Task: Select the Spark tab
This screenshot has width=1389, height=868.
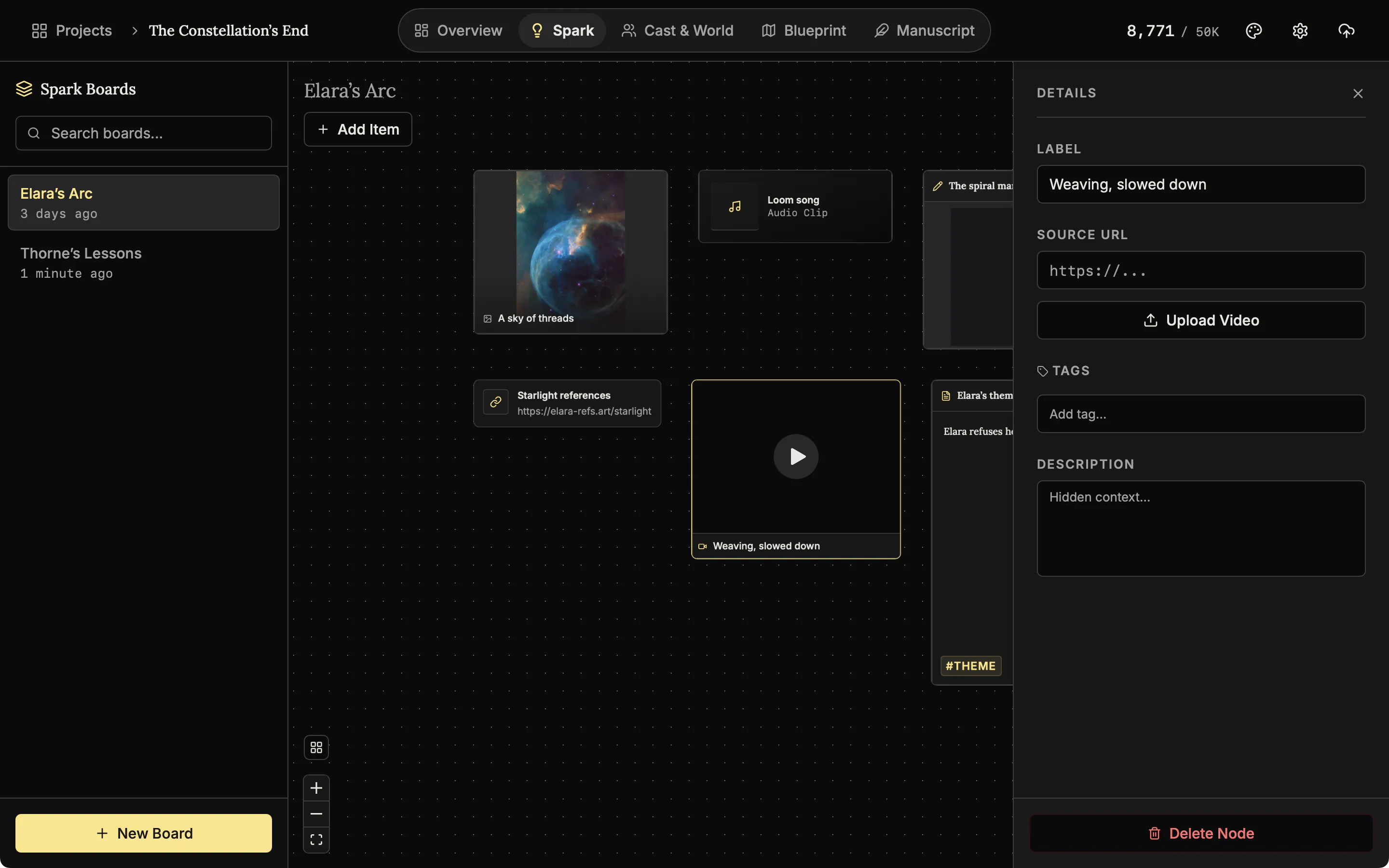Action: click(x=562, y=30)
